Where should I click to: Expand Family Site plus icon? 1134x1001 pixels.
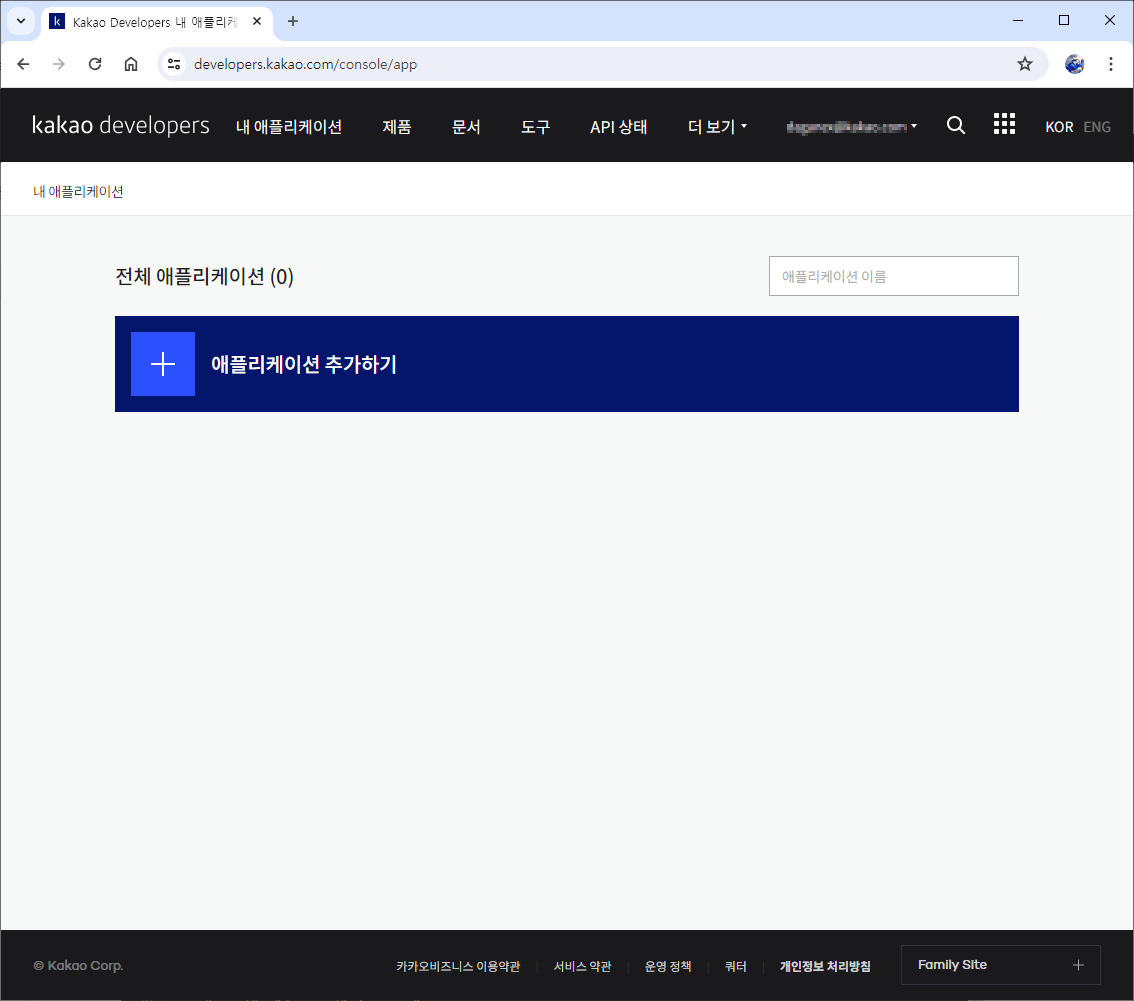tap(1078, 965)
